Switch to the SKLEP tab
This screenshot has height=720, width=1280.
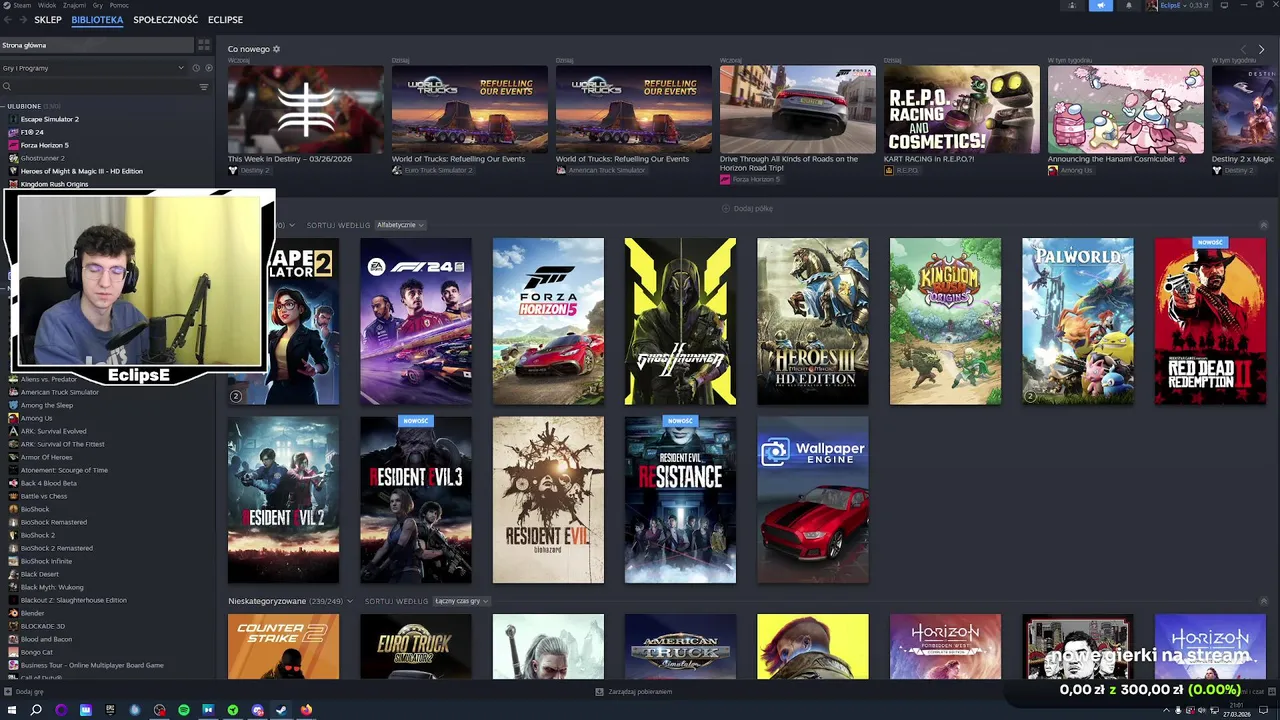(48, 20)
